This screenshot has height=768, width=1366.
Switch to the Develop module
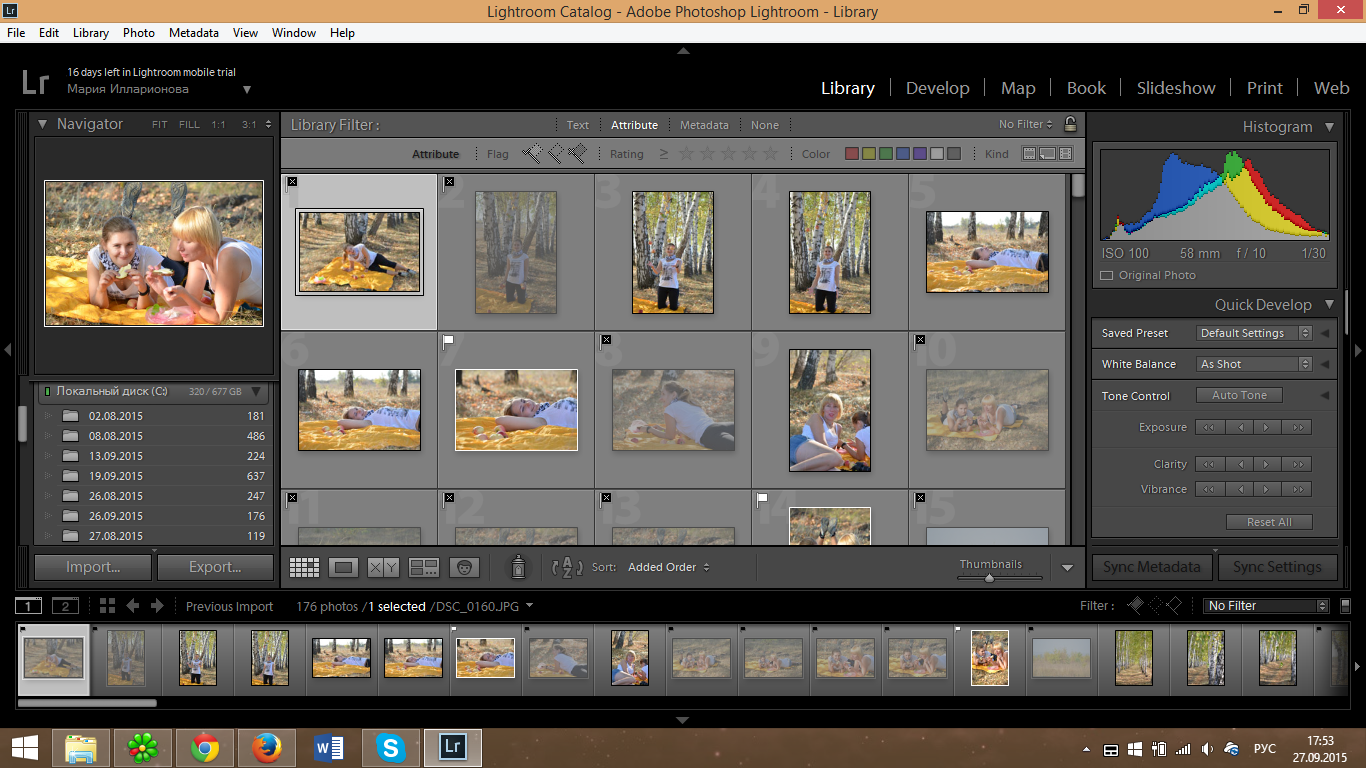pyautogui.click(x=937, y=88)
